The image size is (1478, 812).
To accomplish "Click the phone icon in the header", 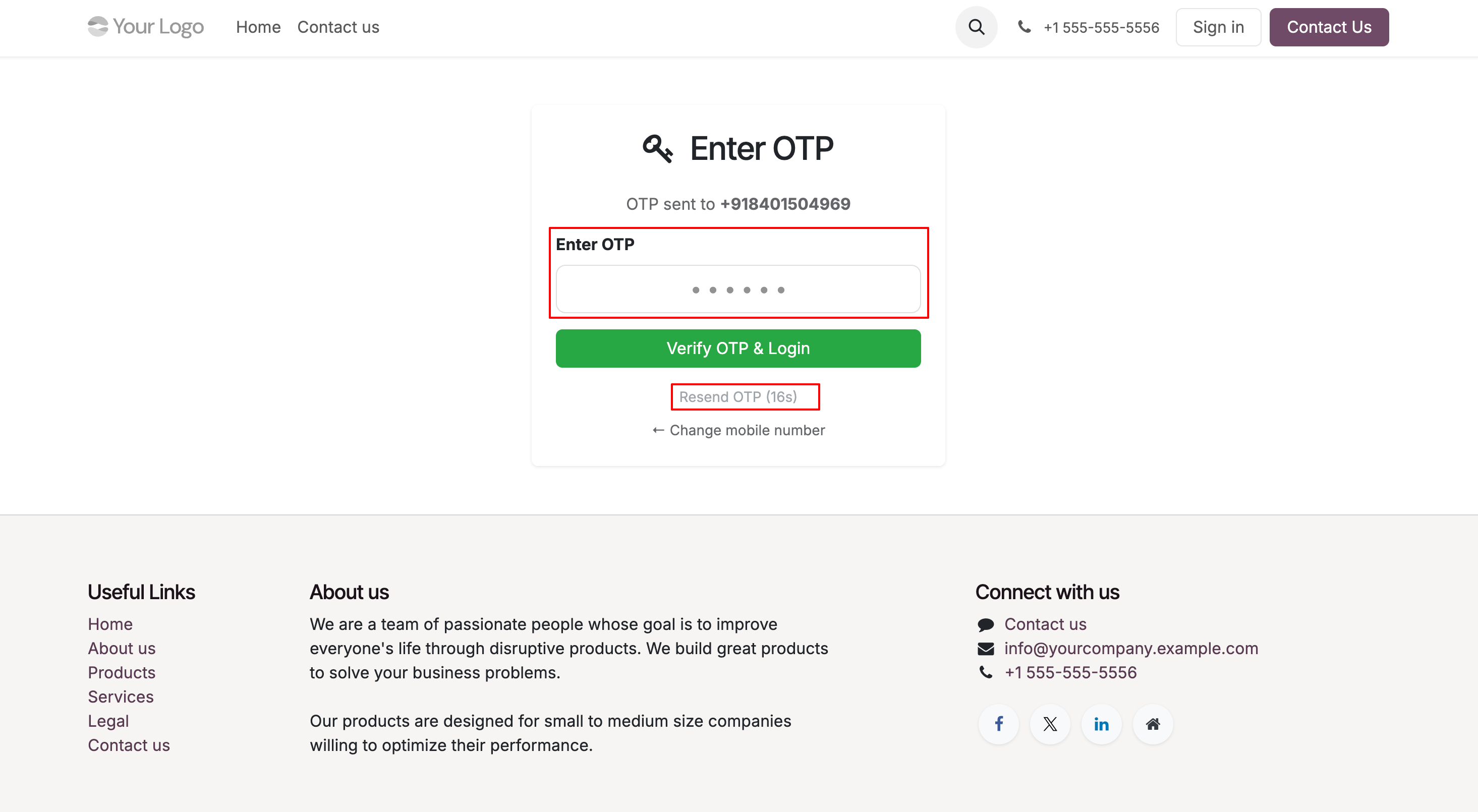I will point(1024,26).
